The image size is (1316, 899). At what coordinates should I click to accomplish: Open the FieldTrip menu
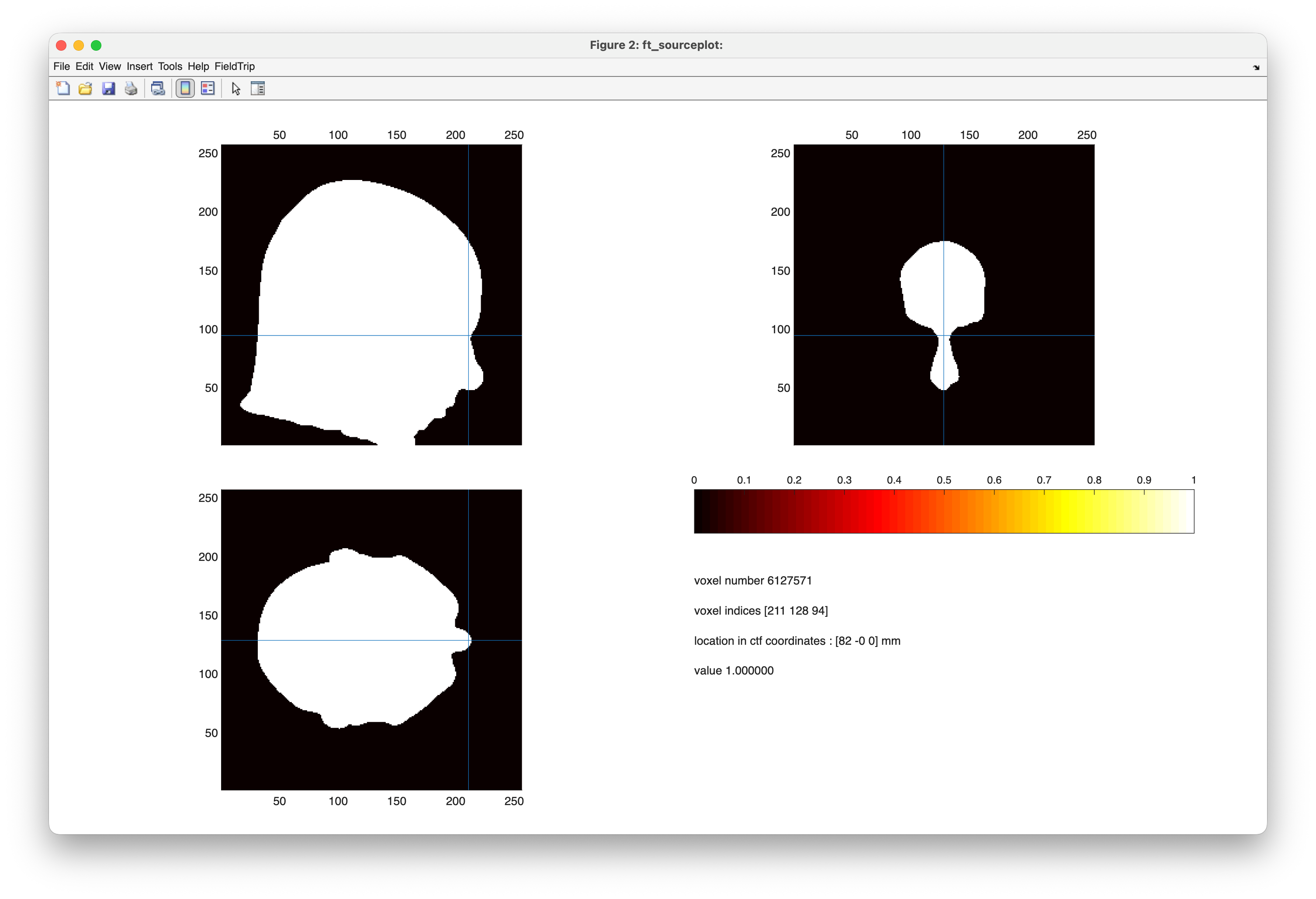(x=235, y=66)
